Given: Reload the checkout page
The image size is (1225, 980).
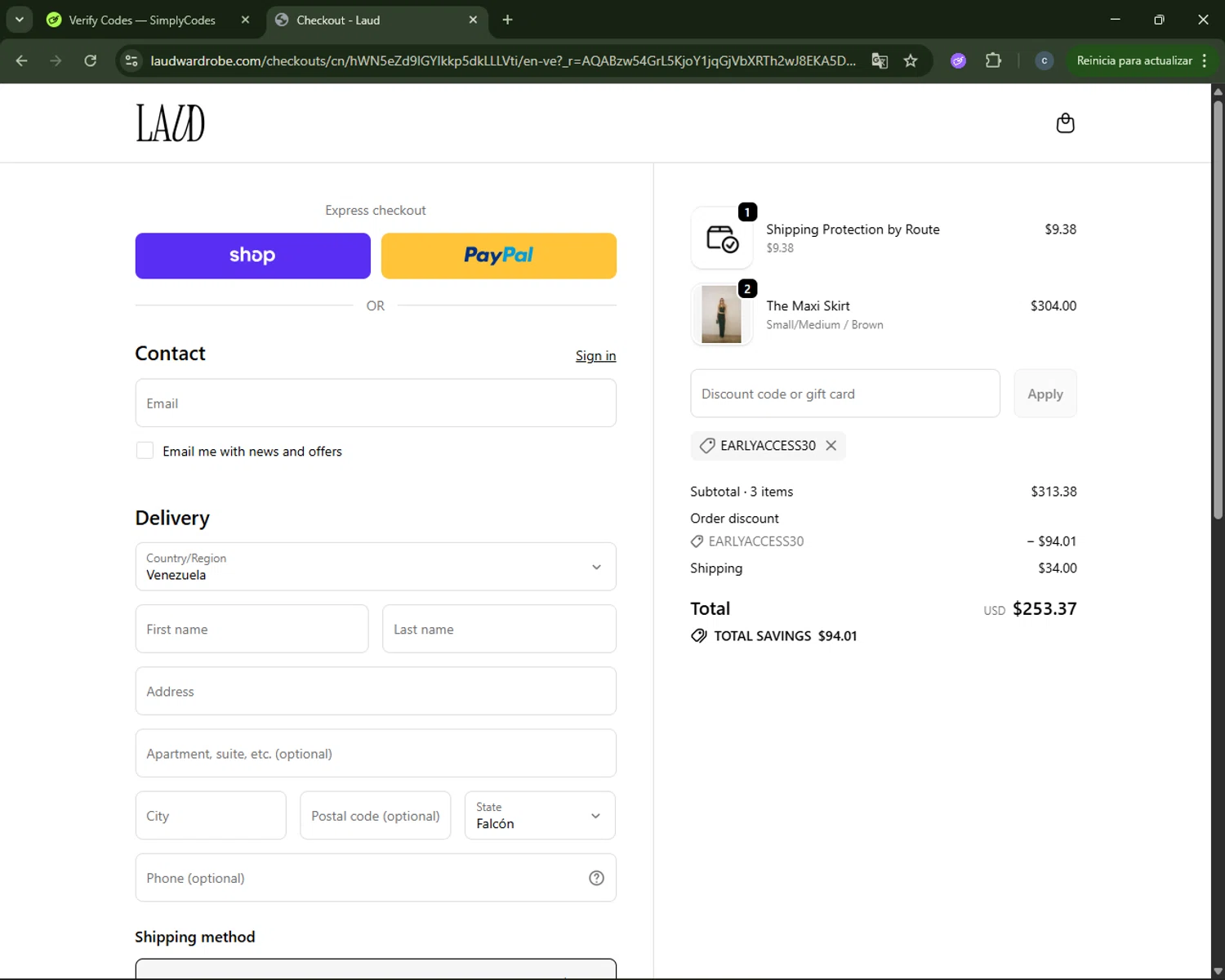Looking at the screenshot, I should (x=91, y=60).
